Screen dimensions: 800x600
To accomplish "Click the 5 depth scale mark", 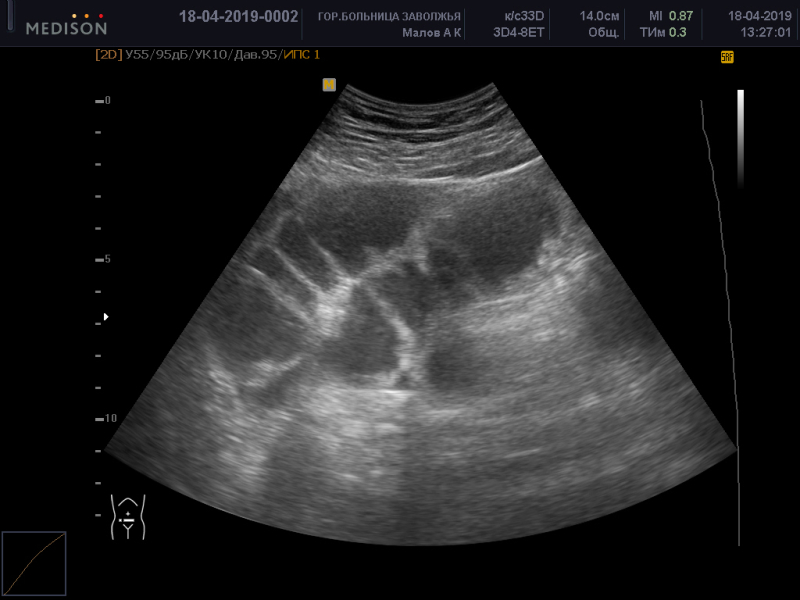I will pyautogui.click(x=103, y=259).
